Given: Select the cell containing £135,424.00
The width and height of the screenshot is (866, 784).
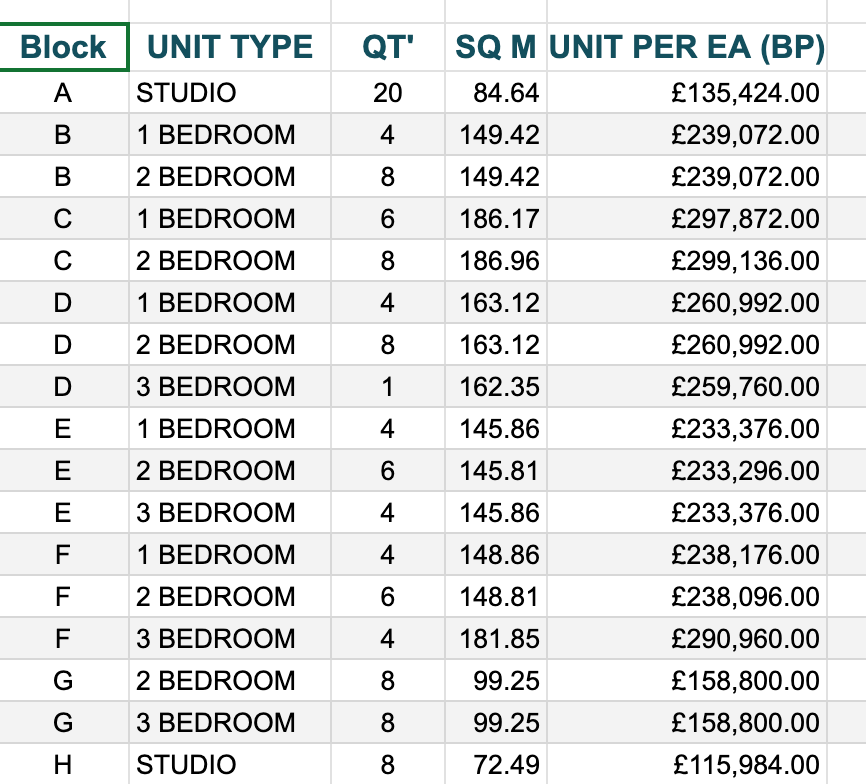Looking at the screenshot, I should pos(746,93).
